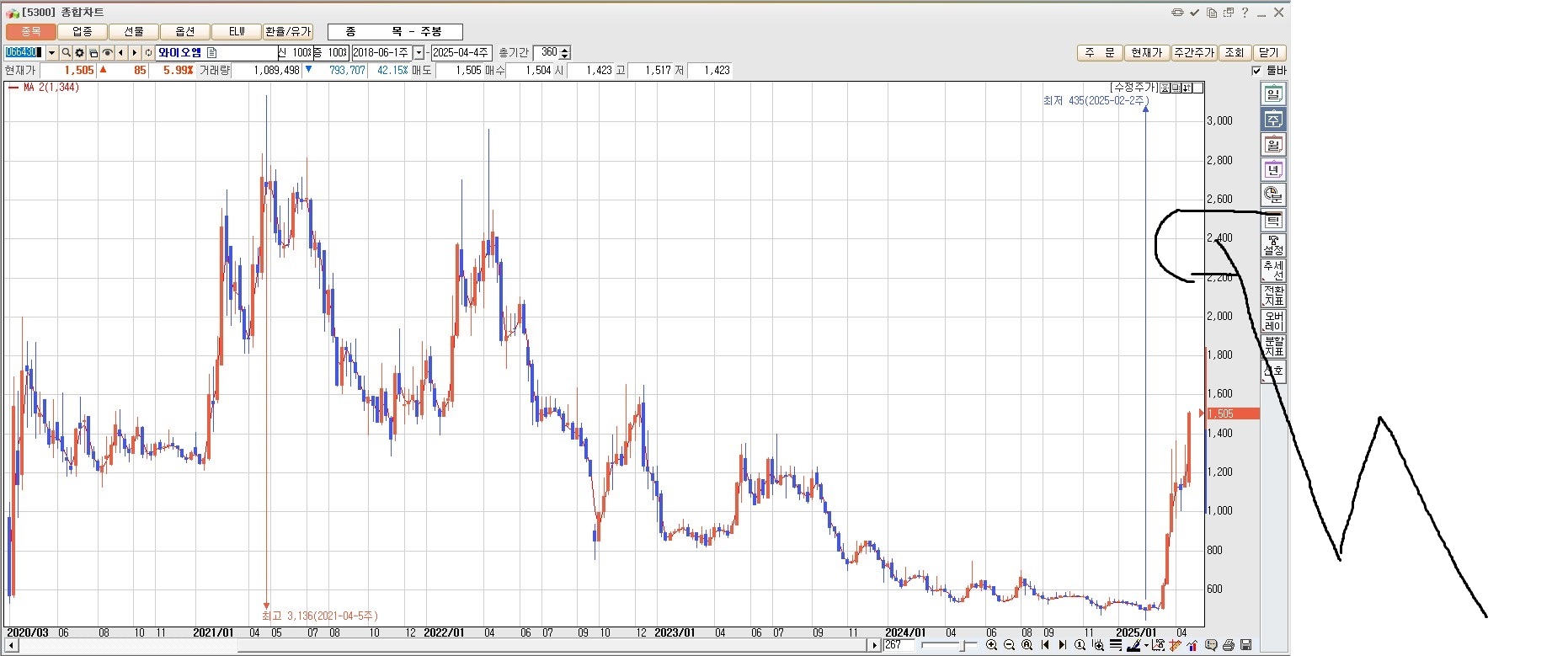The width and height of the screenshot is (1568, 656).
Task: Toggle the 수정주가 adjusted price label
Action: [x=1133, y=88]
